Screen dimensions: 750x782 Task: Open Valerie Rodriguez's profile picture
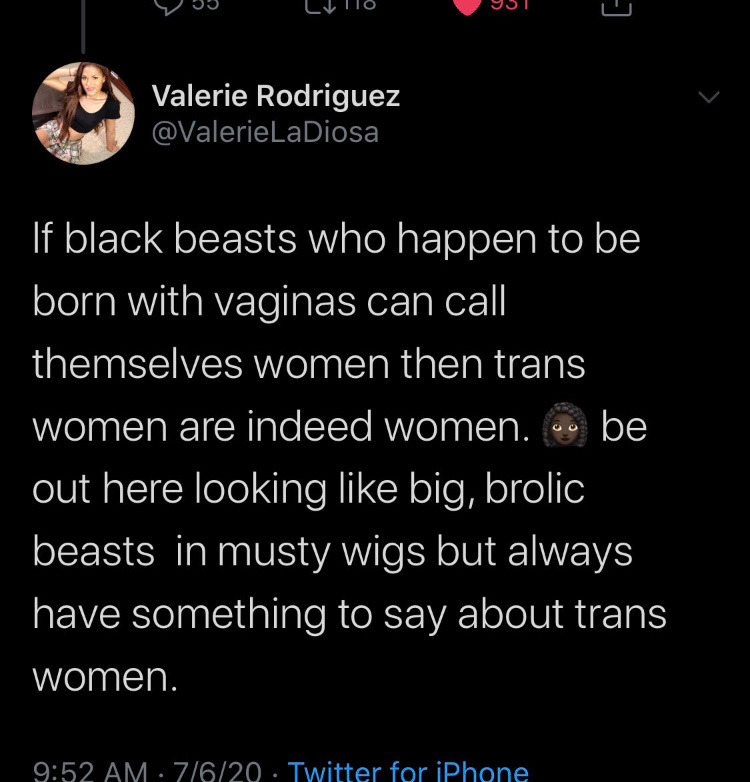(x=83, y=113)
